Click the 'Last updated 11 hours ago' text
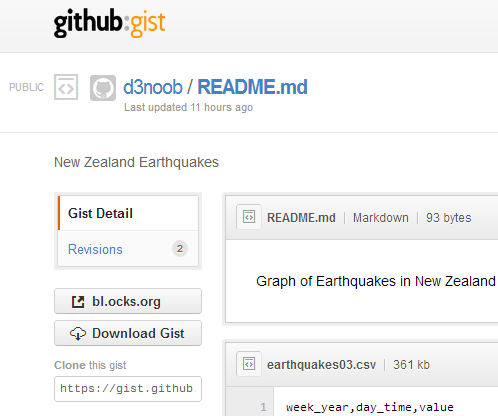The height and width of the screenshot is (416, 498). coord(188,107)
